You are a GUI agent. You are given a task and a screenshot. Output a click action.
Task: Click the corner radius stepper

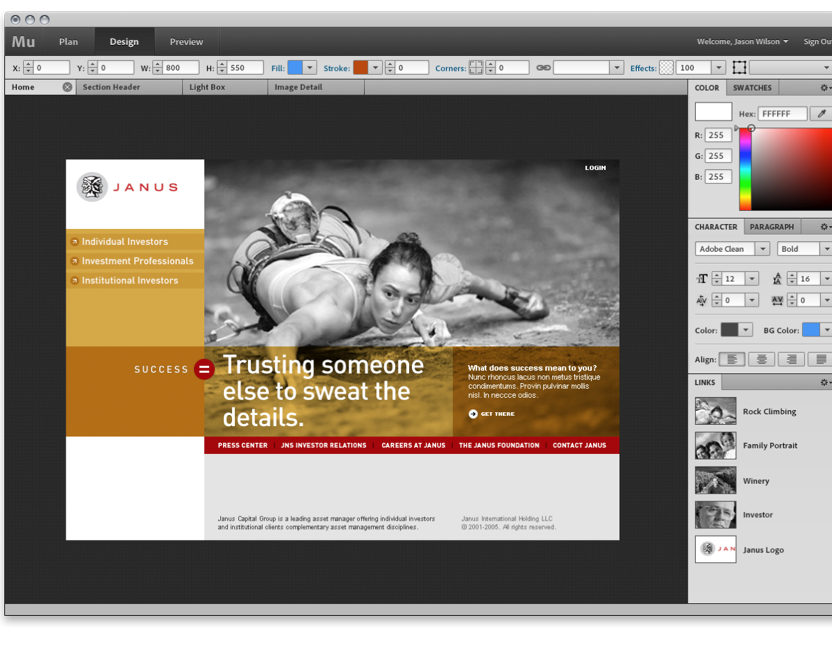(490, 67)
